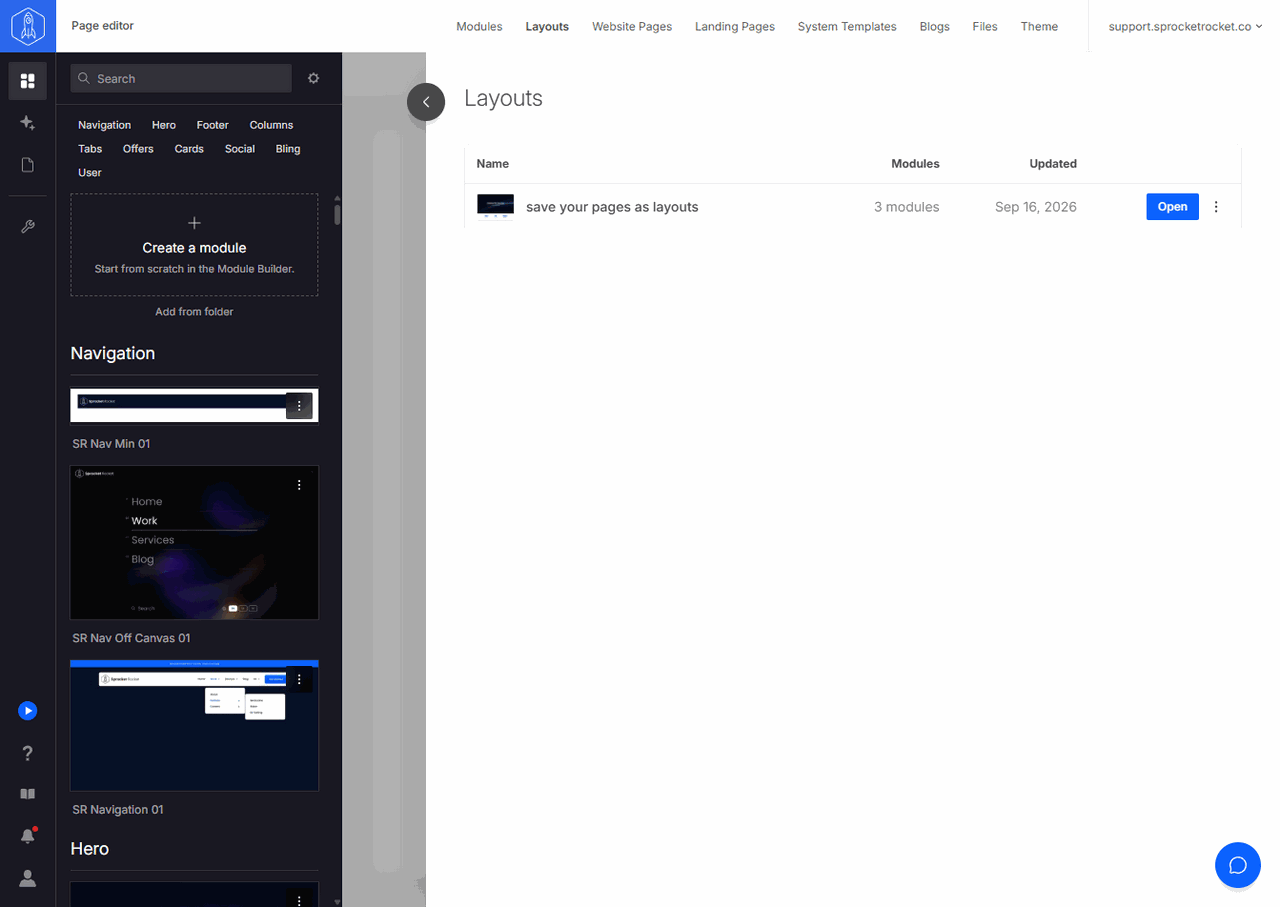Open the wrench tools icon in sidebar
The image size is (1280, 907).
click(28, 227)
